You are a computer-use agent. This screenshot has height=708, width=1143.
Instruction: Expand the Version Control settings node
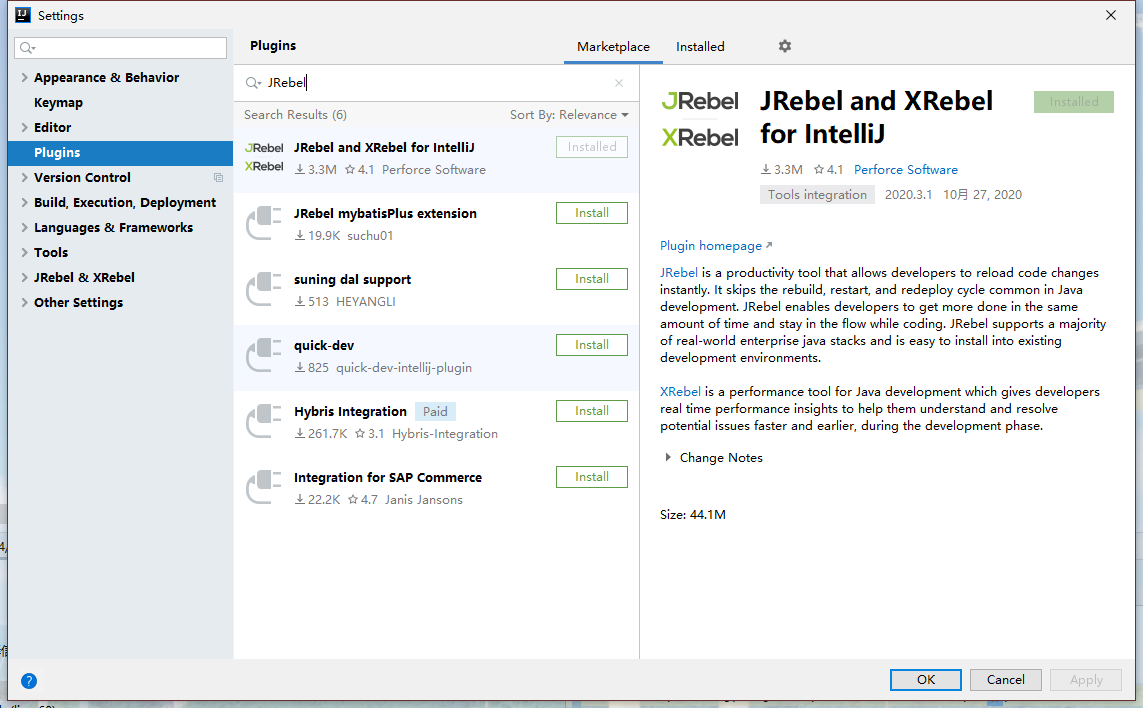[x=25, y=178]
